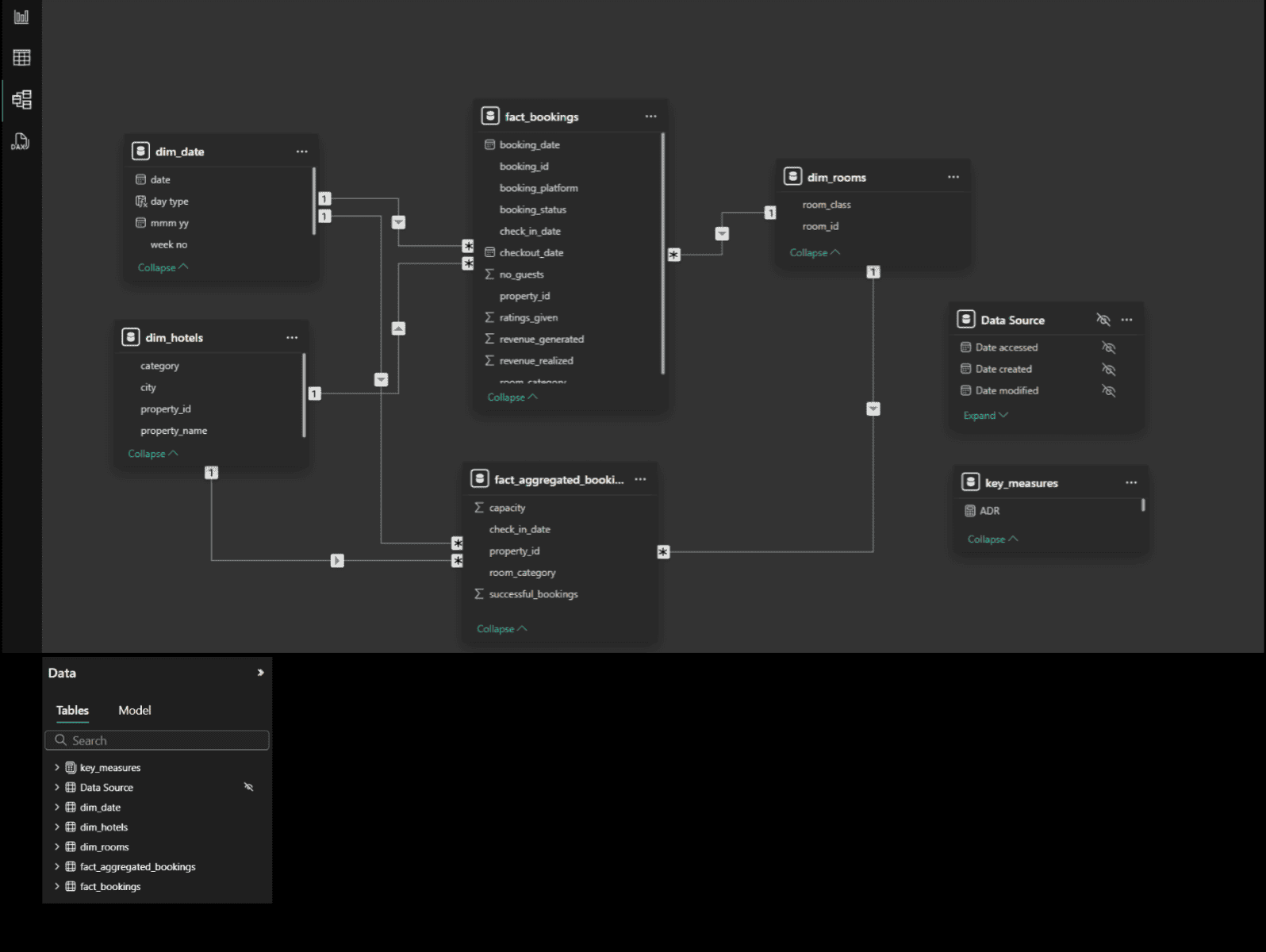This screenshot has height=952, width=1266.
Task: Click the fact_bookings field list scrollbar
Action: [662, 254]
